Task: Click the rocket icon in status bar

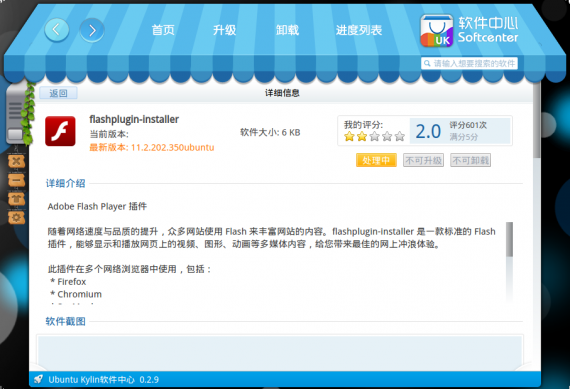Action: [x=38, y=380]
